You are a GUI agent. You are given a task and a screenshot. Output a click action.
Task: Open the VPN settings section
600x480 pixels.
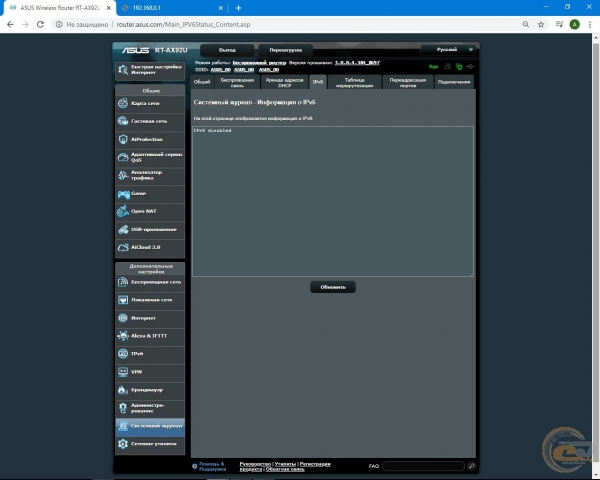tap(149, 371)
